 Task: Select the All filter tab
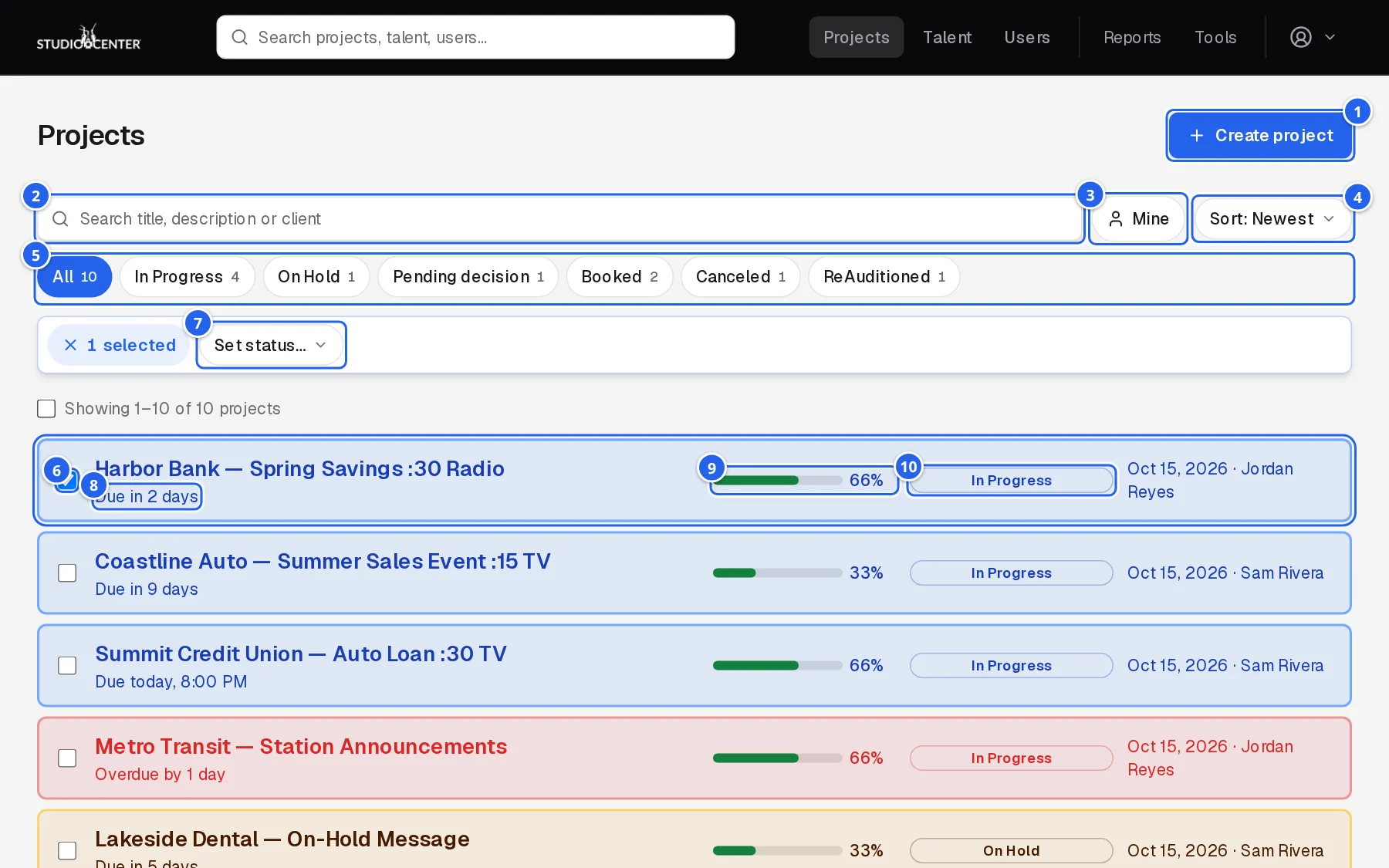(75, 276)
